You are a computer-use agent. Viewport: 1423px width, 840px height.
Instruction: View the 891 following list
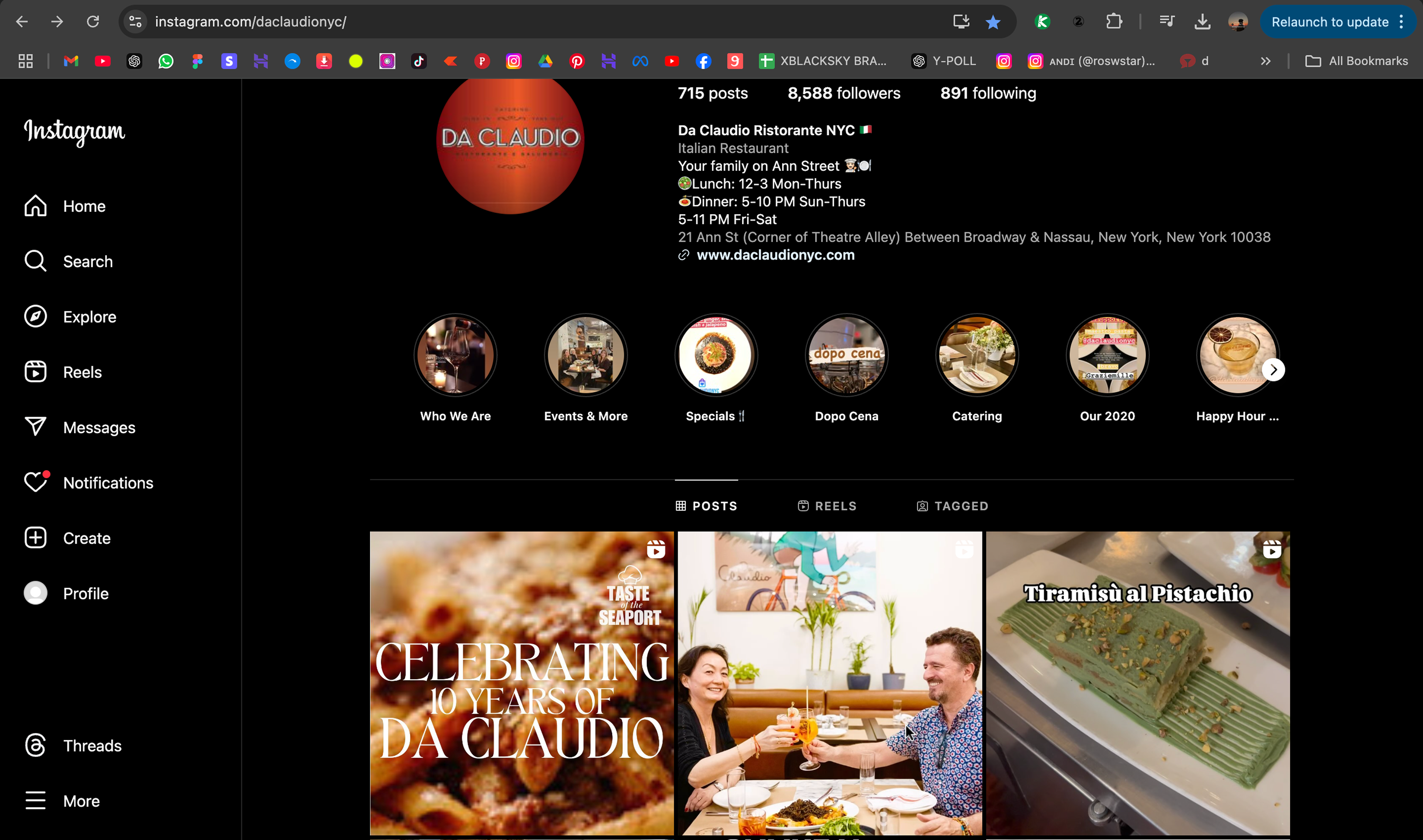988,93
